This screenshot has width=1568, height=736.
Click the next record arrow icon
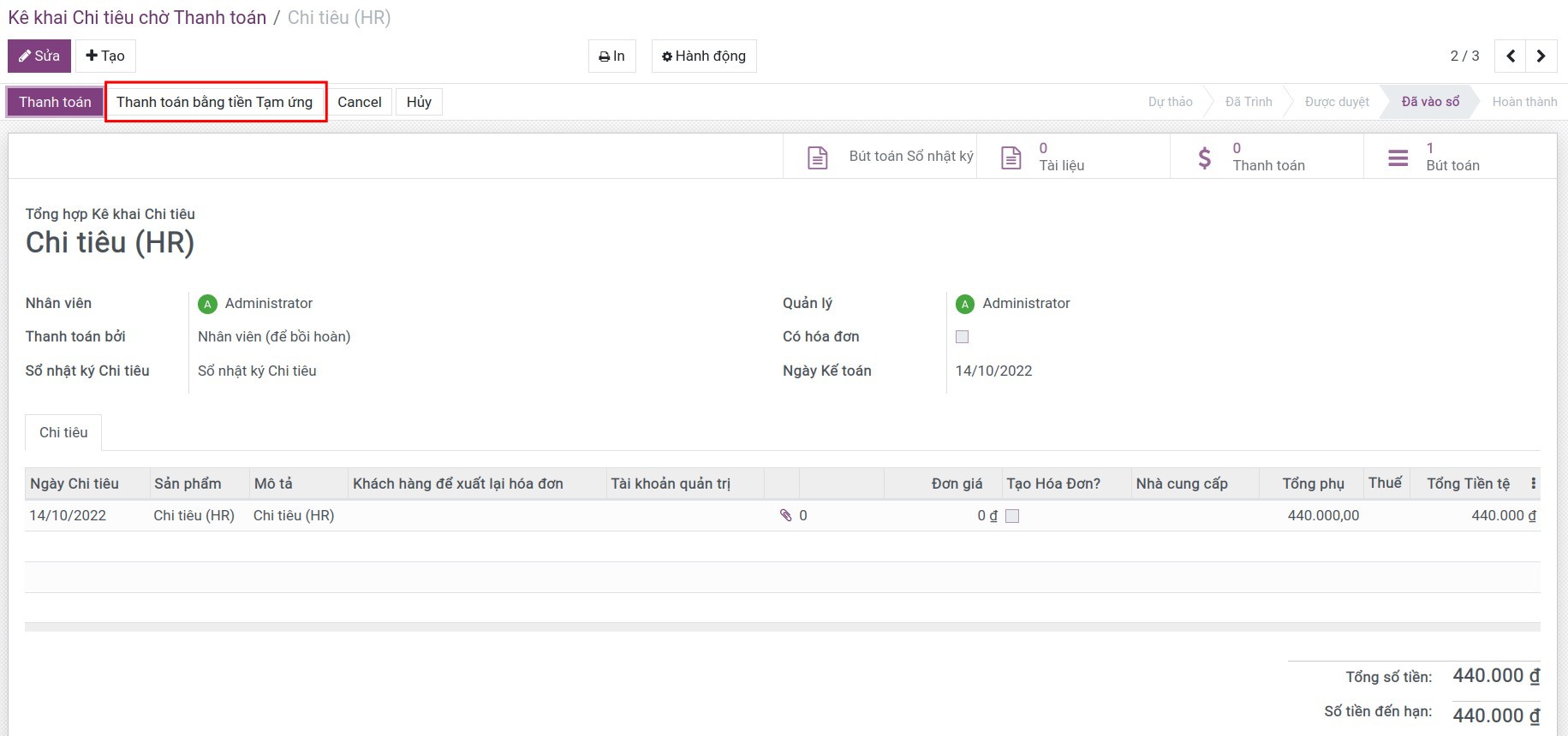1541,56
